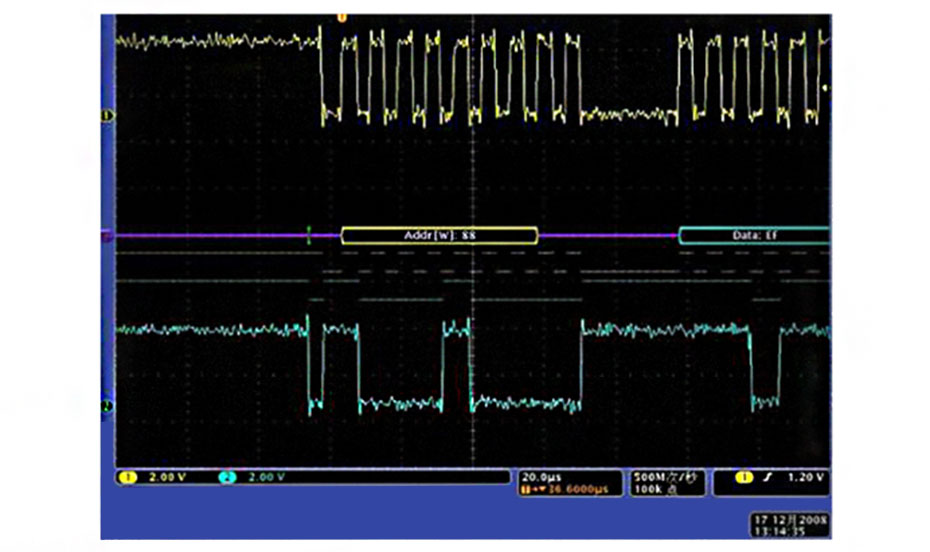Click the 20.0µs timebase readout
The height and width of the screenshot is (552, 930).
(x=540, y=477)
